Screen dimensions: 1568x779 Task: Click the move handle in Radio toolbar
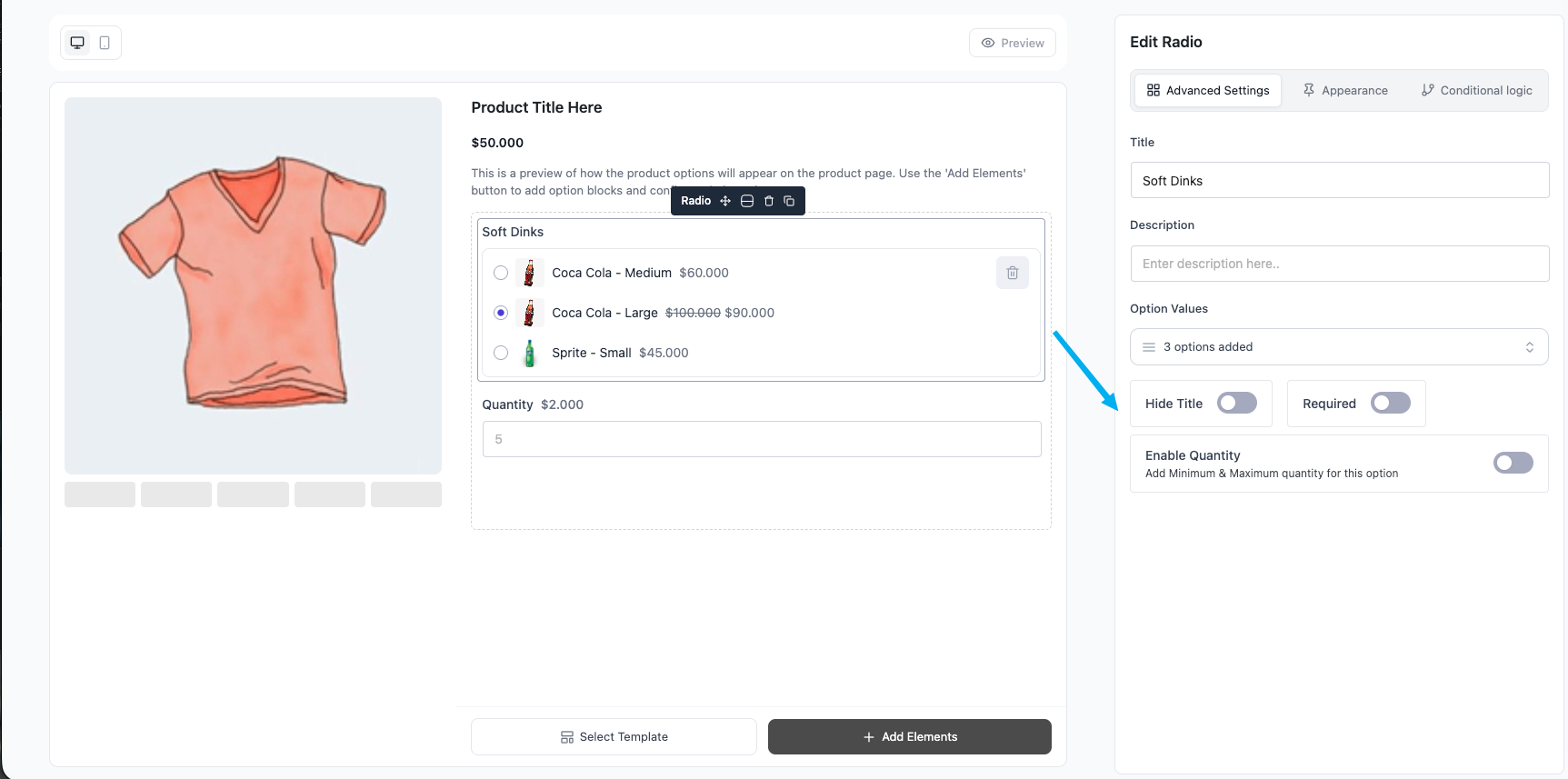[x=725, y=201]
